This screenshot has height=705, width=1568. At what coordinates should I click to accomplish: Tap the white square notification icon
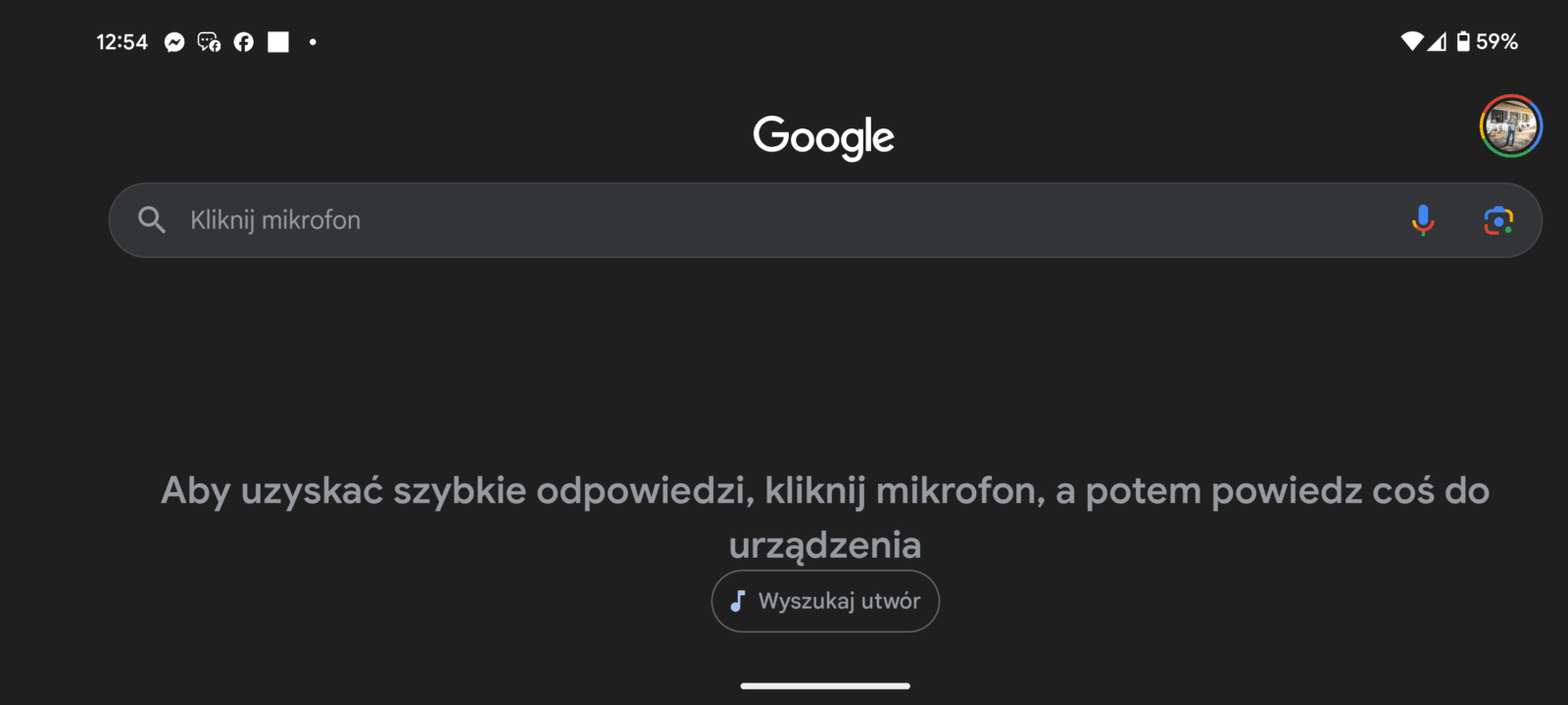coord(278,41)
